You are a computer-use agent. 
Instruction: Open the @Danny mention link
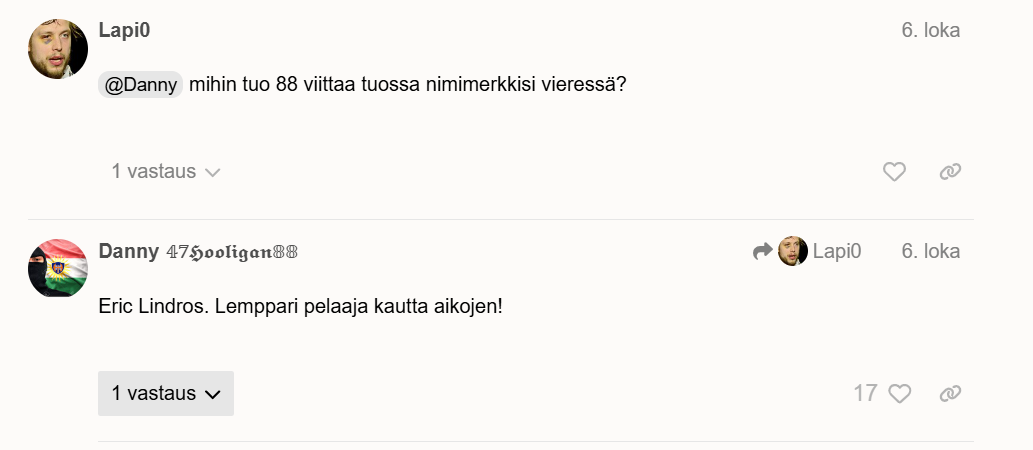click(x=140, y=85)
